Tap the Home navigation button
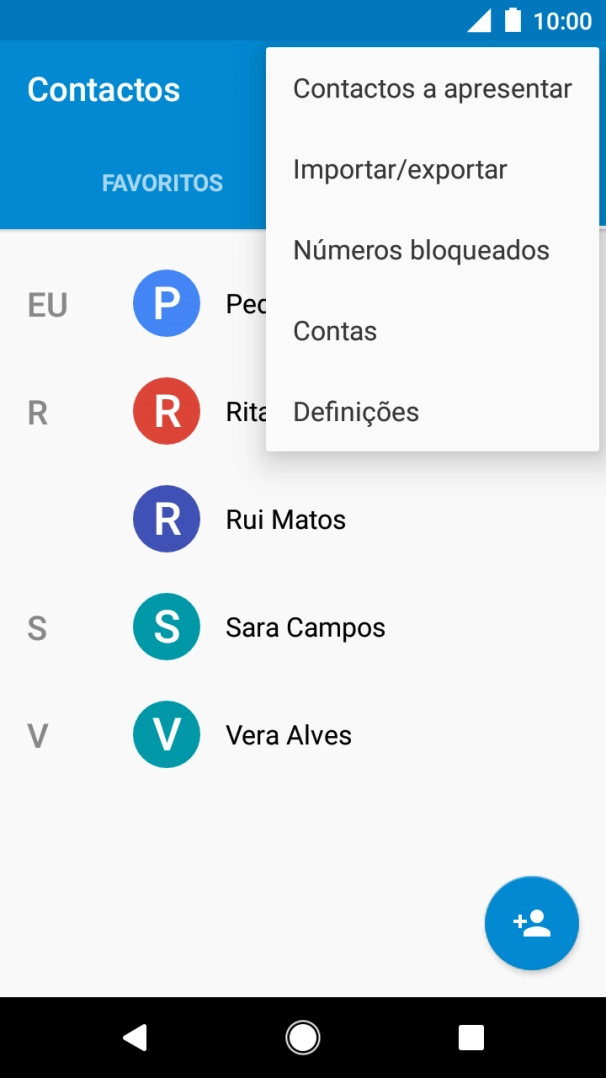The image size is (606, 1078). coord(303,1037)
